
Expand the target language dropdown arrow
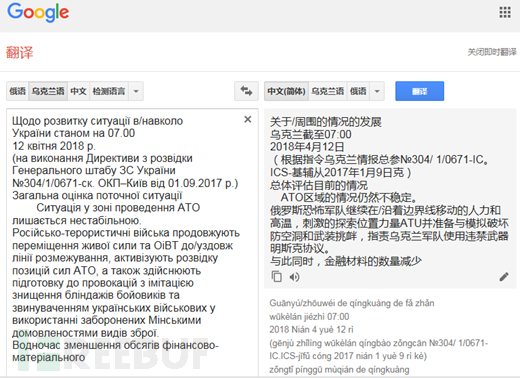(x=377, y=91)
